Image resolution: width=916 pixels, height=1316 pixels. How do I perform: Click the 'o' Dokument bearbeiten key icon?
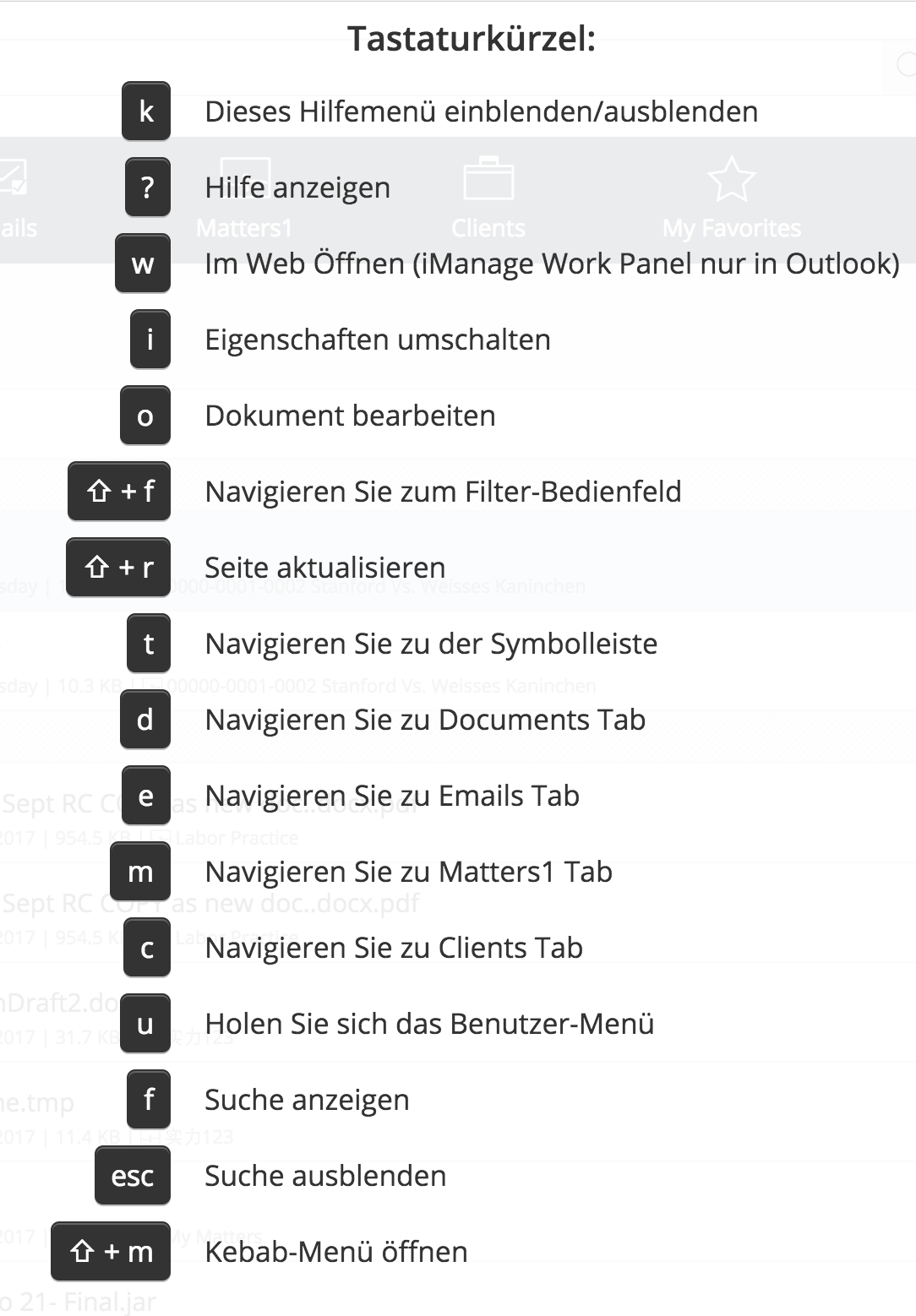coord(144,415)
